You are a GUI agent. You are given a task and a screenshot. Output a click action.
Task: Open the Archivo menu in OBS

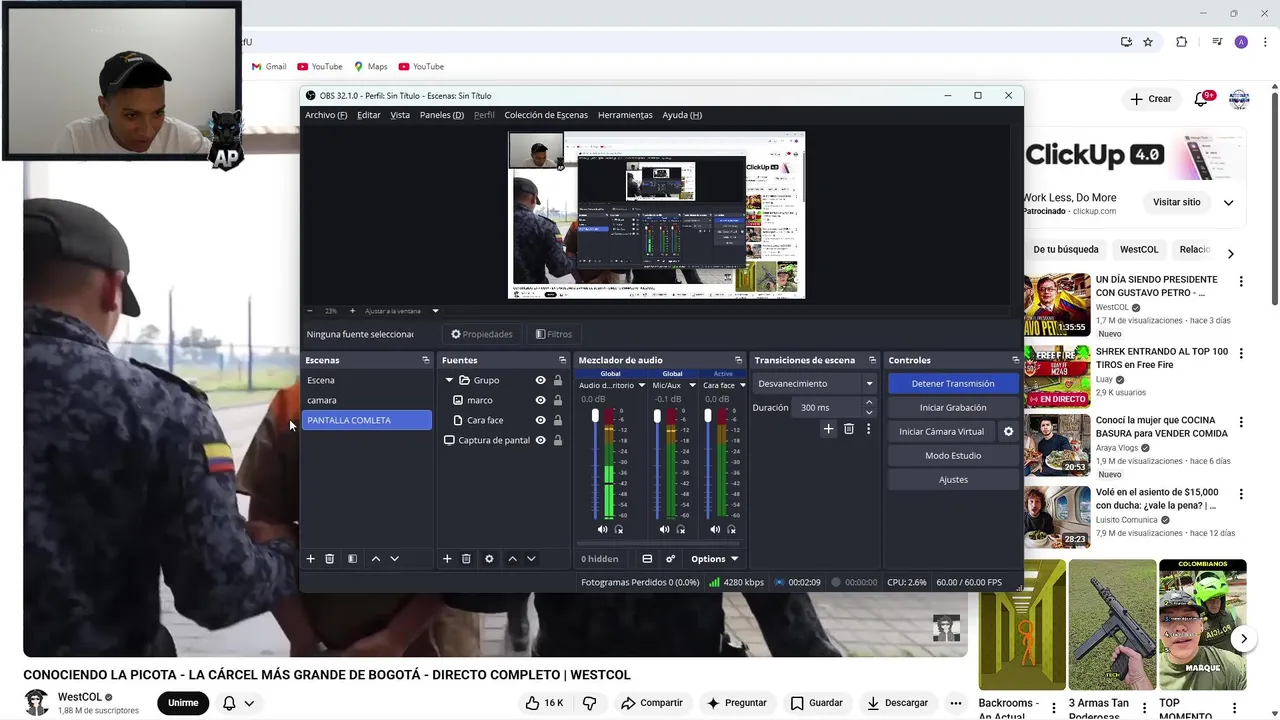click(x=326, y=115)
